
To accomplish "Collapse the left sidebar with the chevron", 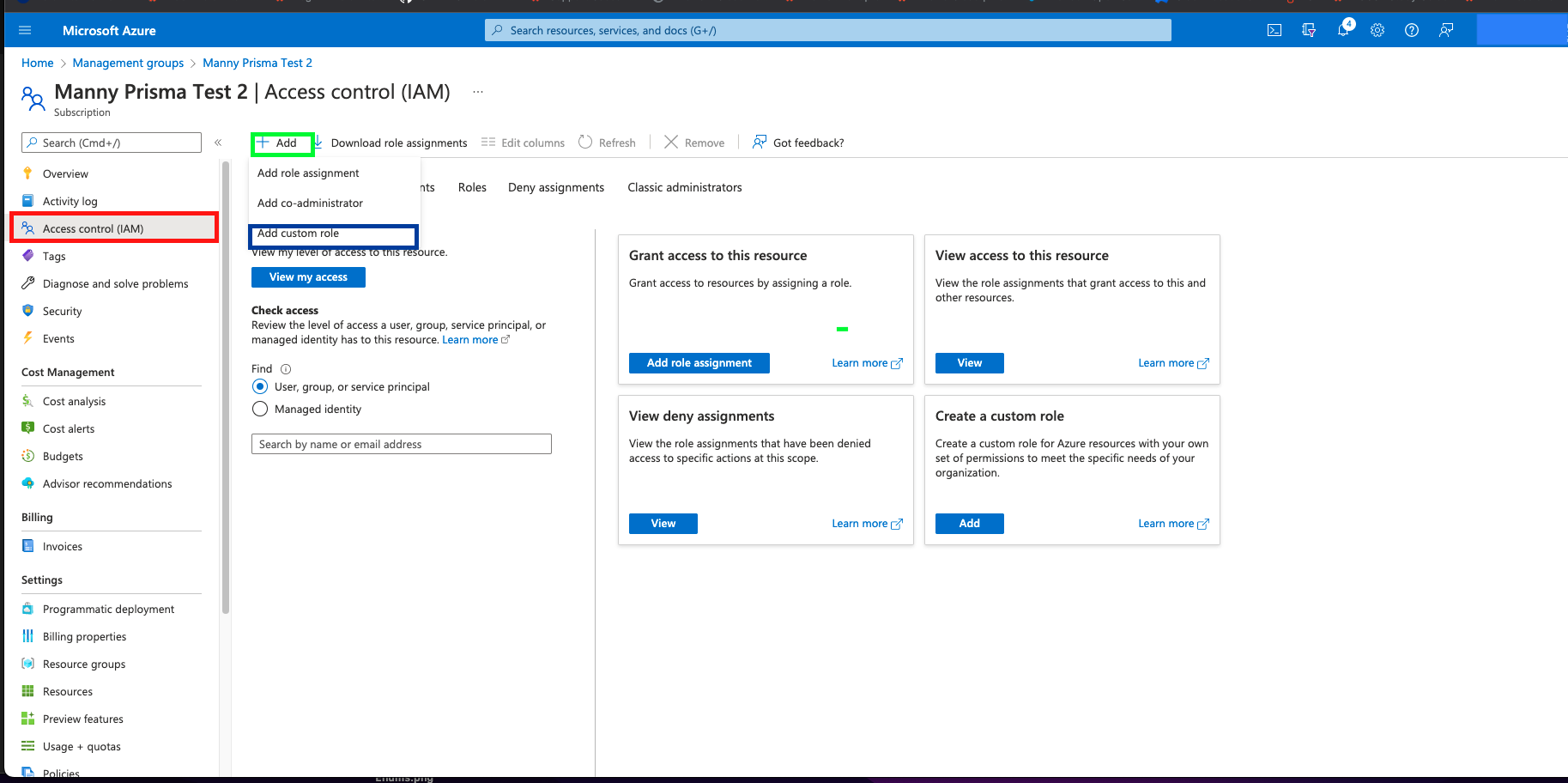I will [218, 143].
